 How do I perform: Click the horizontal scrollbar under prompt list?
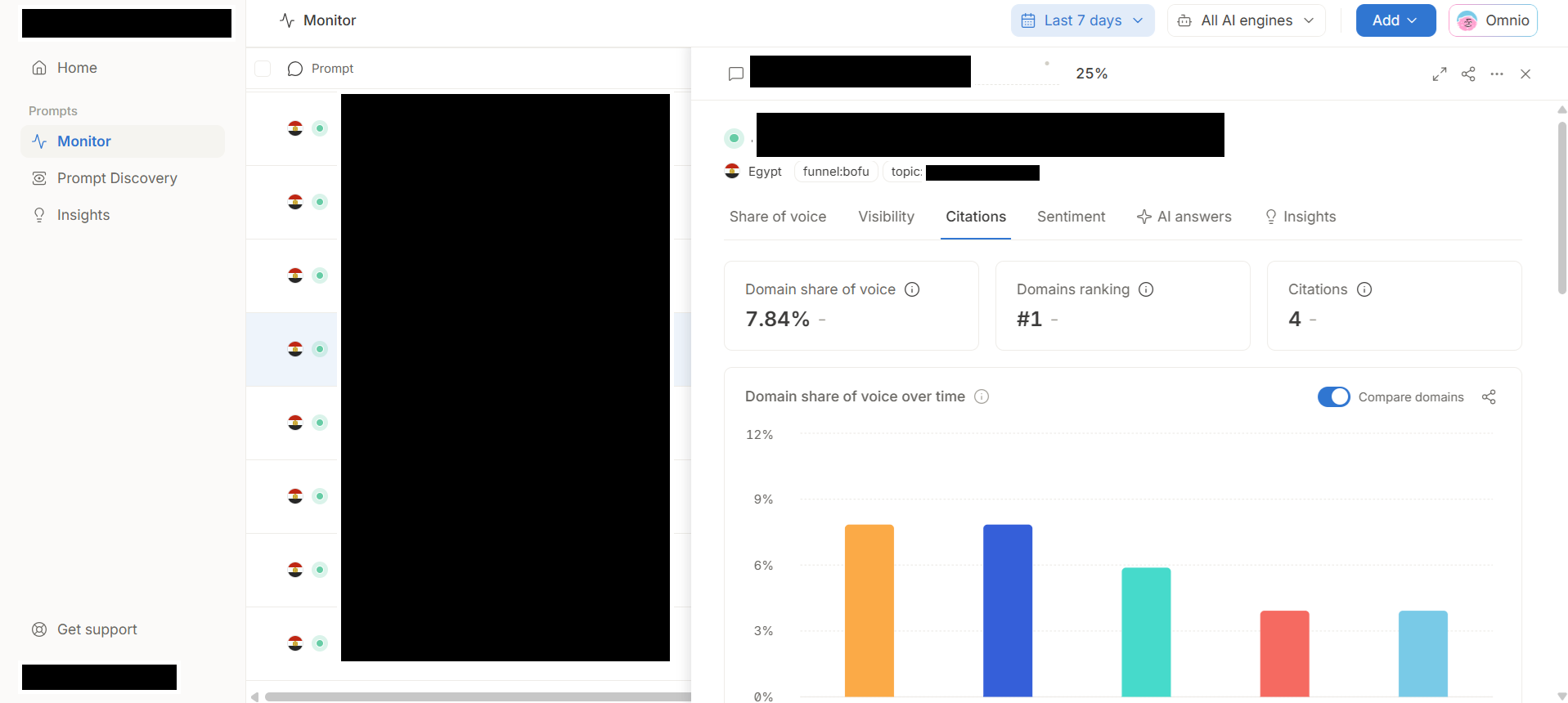pos(478,696)
